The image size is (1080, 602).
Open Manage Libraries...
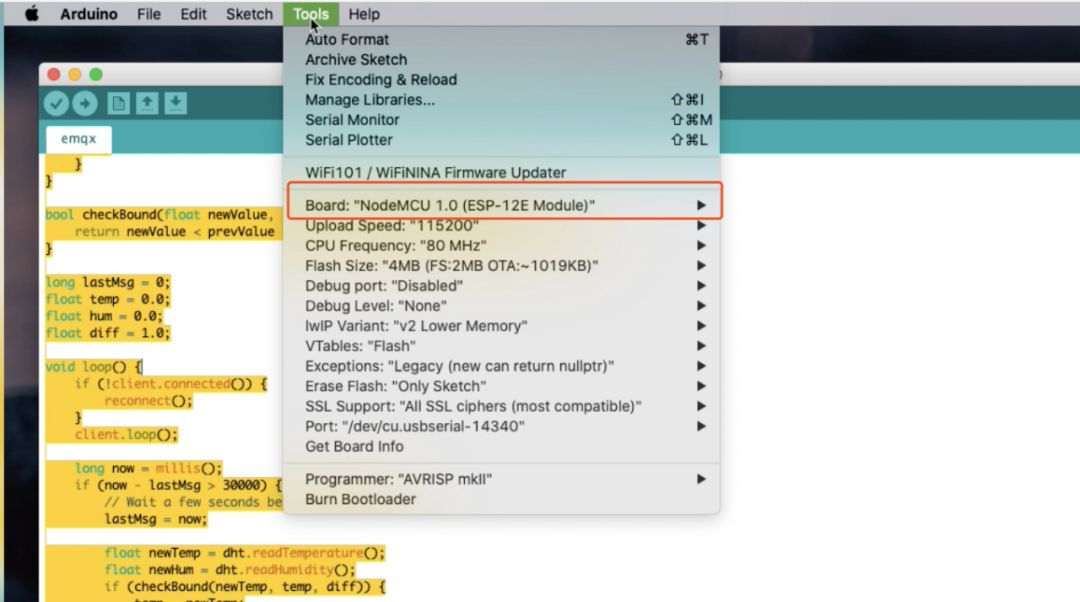click(501, 100)
